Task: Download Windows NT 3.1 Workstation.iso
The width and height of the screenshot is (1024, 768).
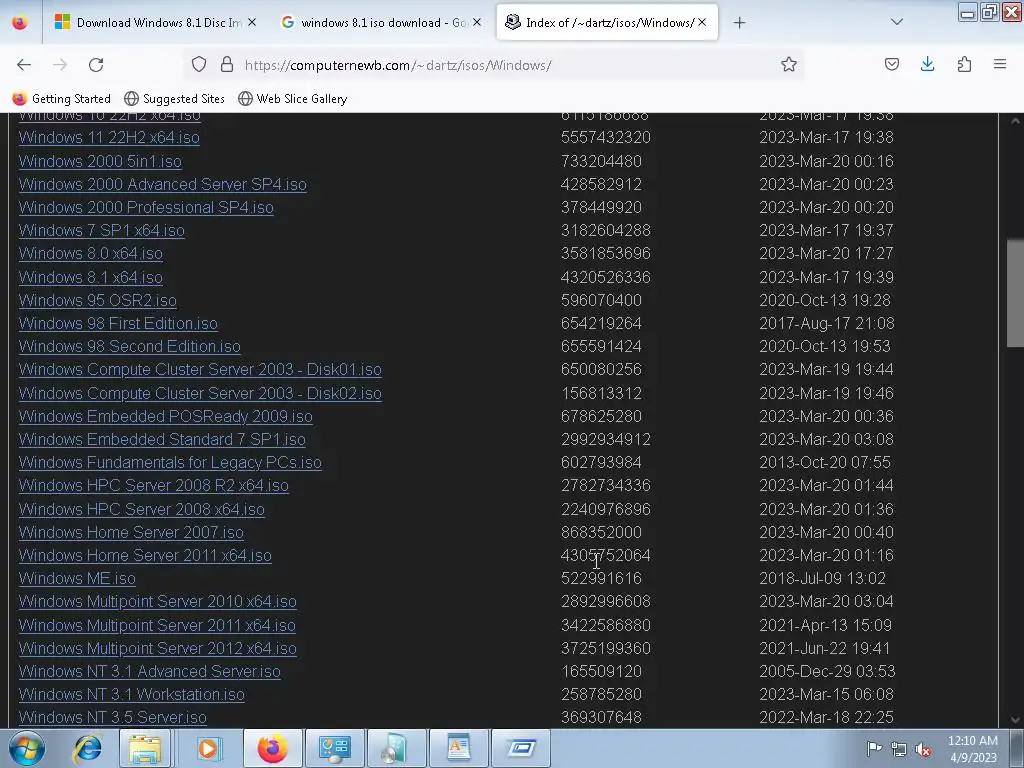Action: pos(132,694)
